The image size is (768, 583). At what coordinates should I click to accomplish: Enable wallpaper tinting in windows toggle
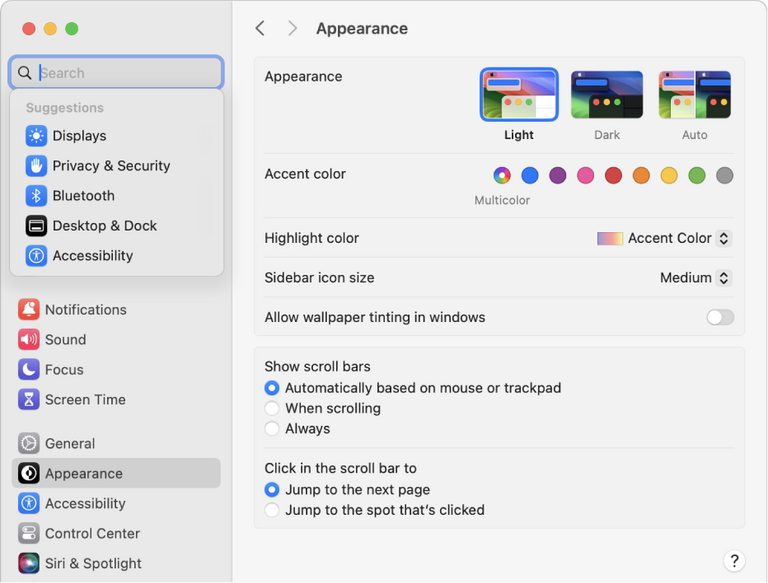[719, 317]
